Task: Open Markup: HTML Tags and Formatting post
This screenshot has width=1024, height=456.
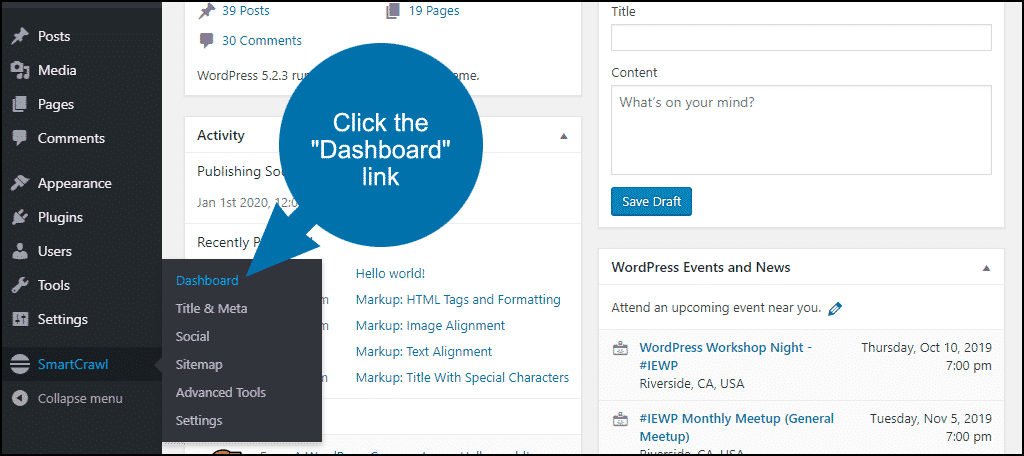Action: pyautogui.click(x=458, y=300)
